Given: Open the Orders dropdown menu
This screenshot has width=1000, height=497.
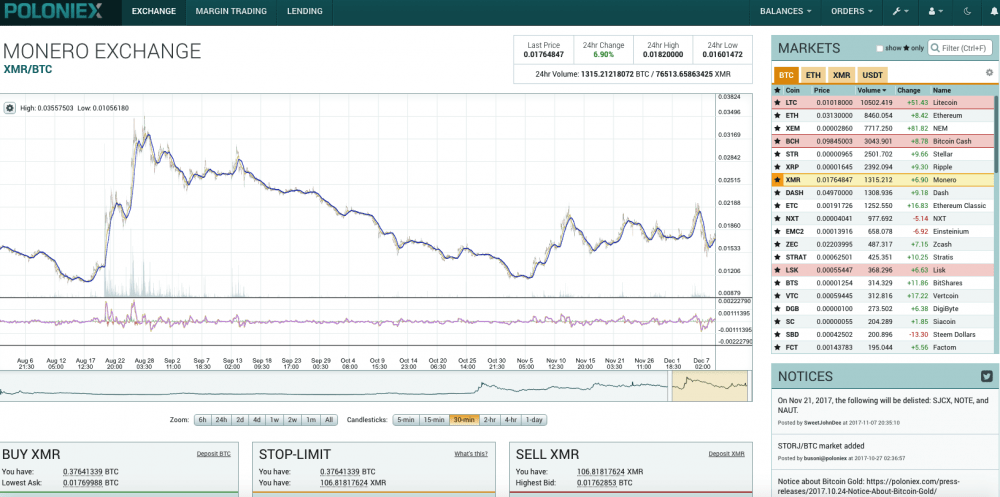Looking at the screenshot, I should tap(850, 11).
